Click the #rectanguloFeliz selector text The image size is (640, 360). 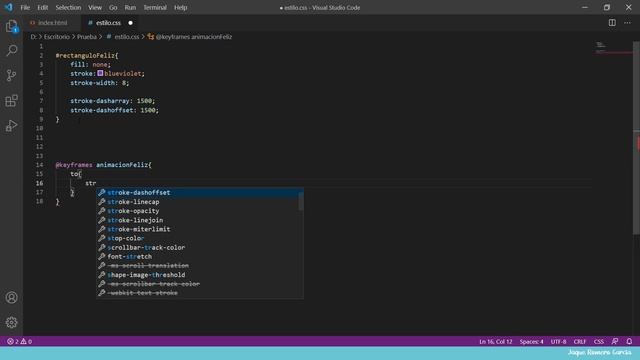[x=87, y=56]
